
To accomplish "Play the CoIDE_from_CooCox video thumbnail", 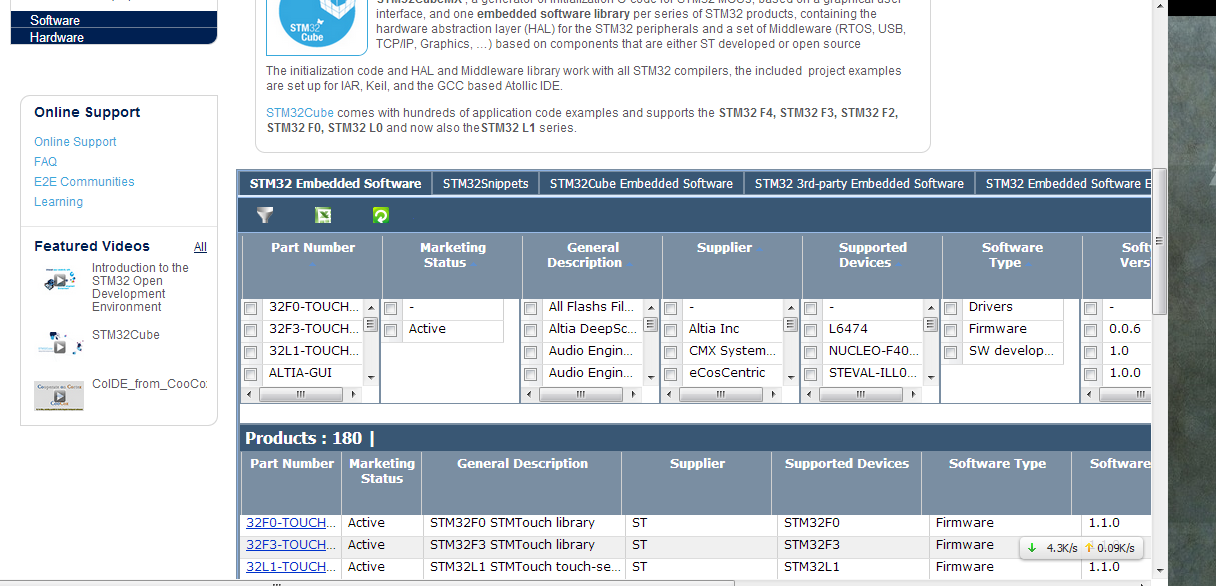I will point(59,395).
